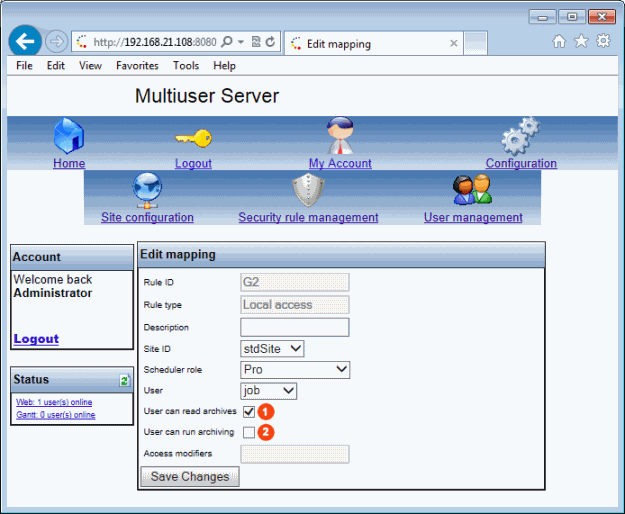Image resolution: width=625 pixels, height=514 pixels.
Task: Open the Gantt: 0 user(s) online link
Action: [x=56, y=415]
